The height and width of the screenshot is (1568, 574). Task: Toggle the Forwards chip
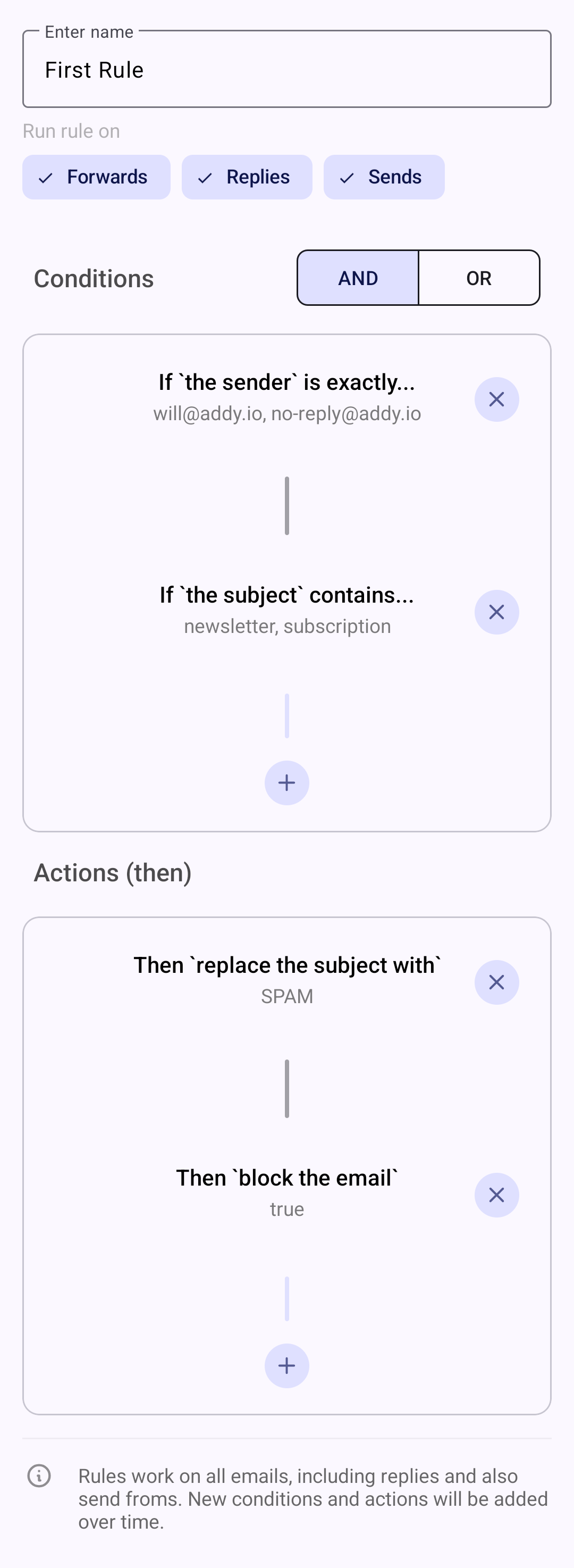coord(96,177)
